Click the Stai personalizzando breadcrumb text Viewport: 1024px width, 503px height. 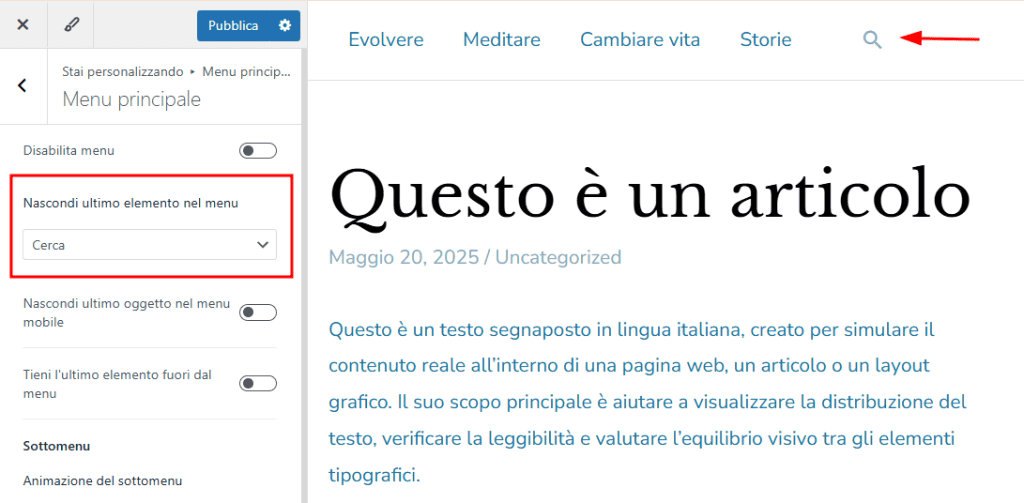[x=123, y=71]
